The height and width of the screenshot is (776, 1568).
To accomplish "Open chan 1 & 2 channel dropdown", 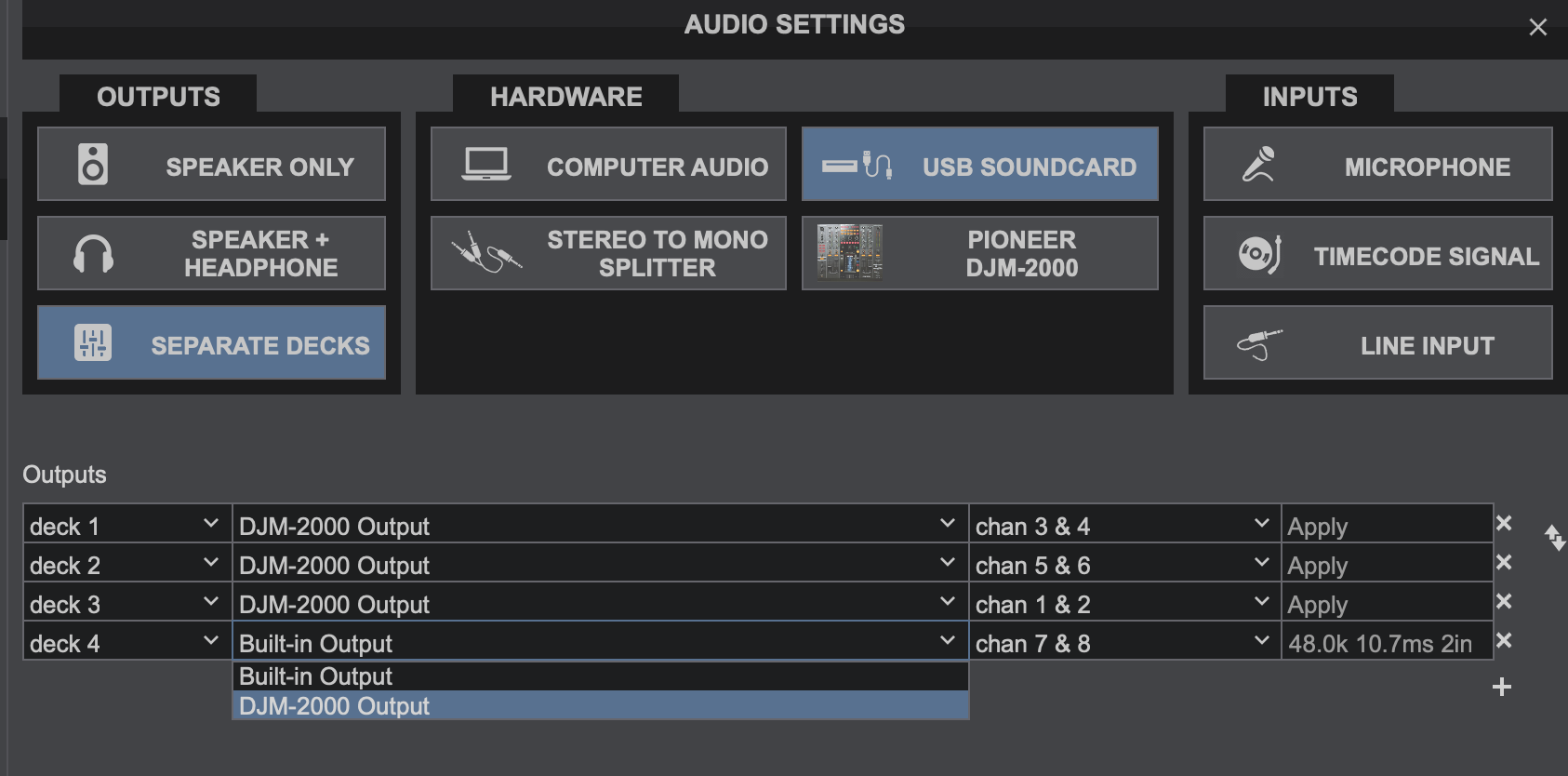I will 1125,602.
